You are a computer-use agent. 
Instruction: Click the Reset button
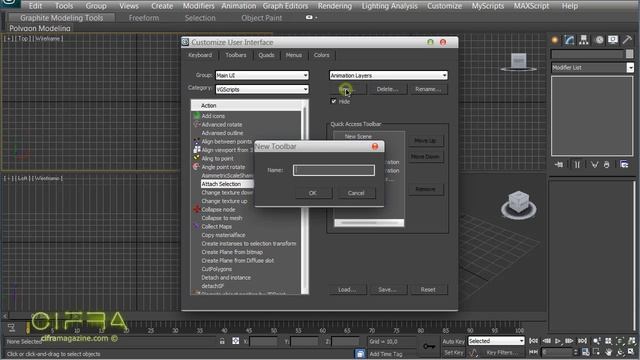428,289
